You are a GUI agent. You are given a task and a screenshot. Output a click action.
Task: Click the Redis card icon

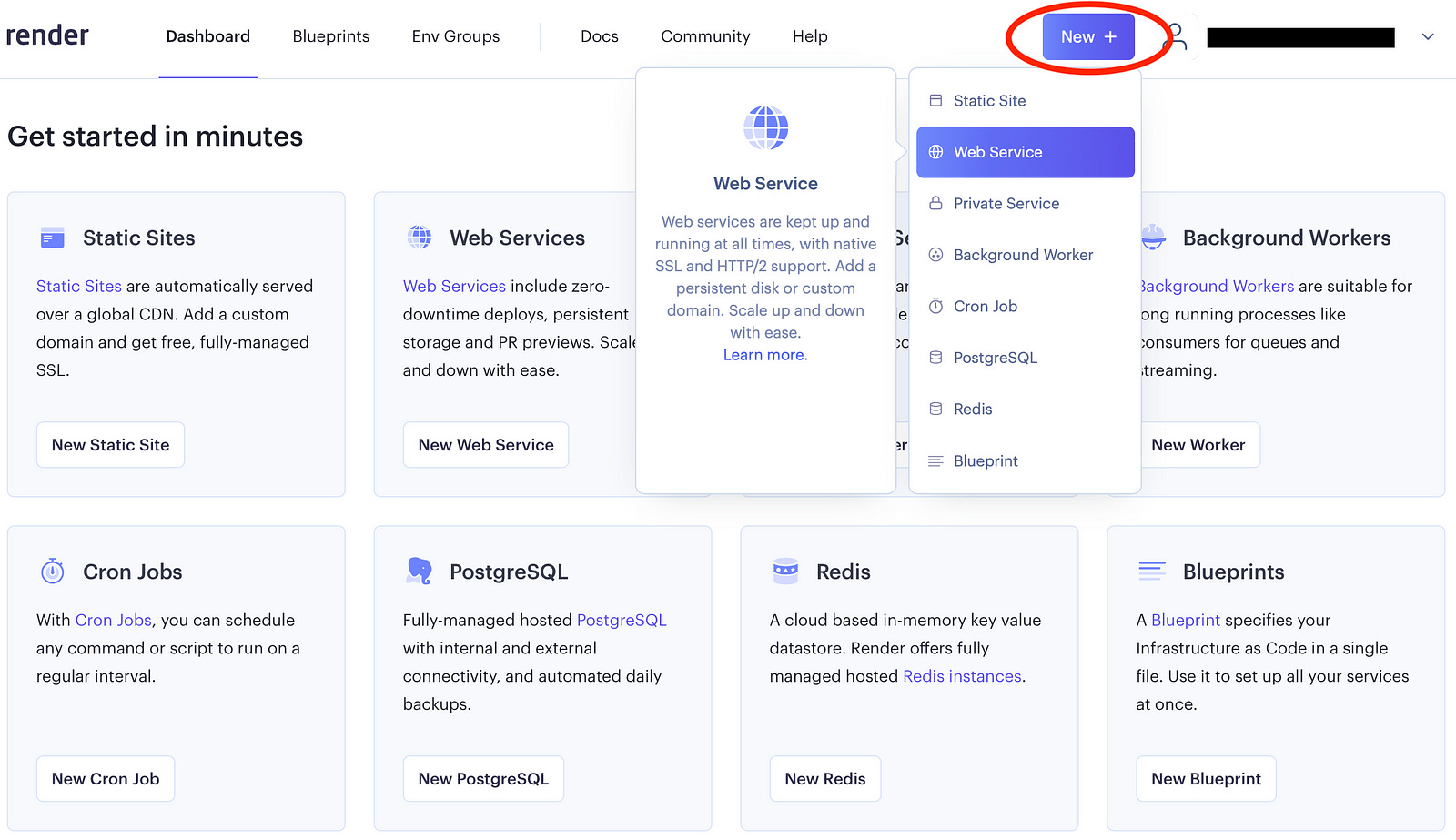tap(785, 572)
